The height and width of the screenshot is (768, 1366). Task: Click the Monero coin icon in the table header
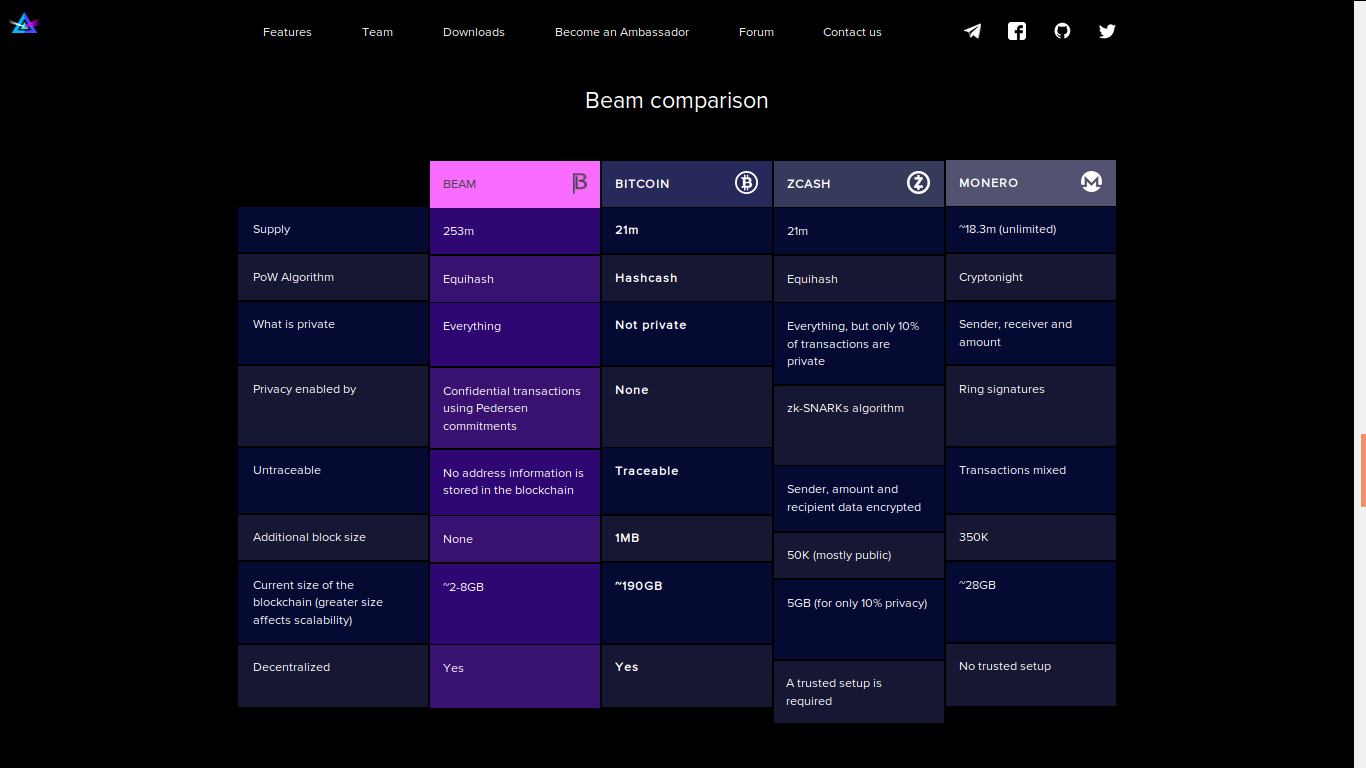pos(1091,182)
